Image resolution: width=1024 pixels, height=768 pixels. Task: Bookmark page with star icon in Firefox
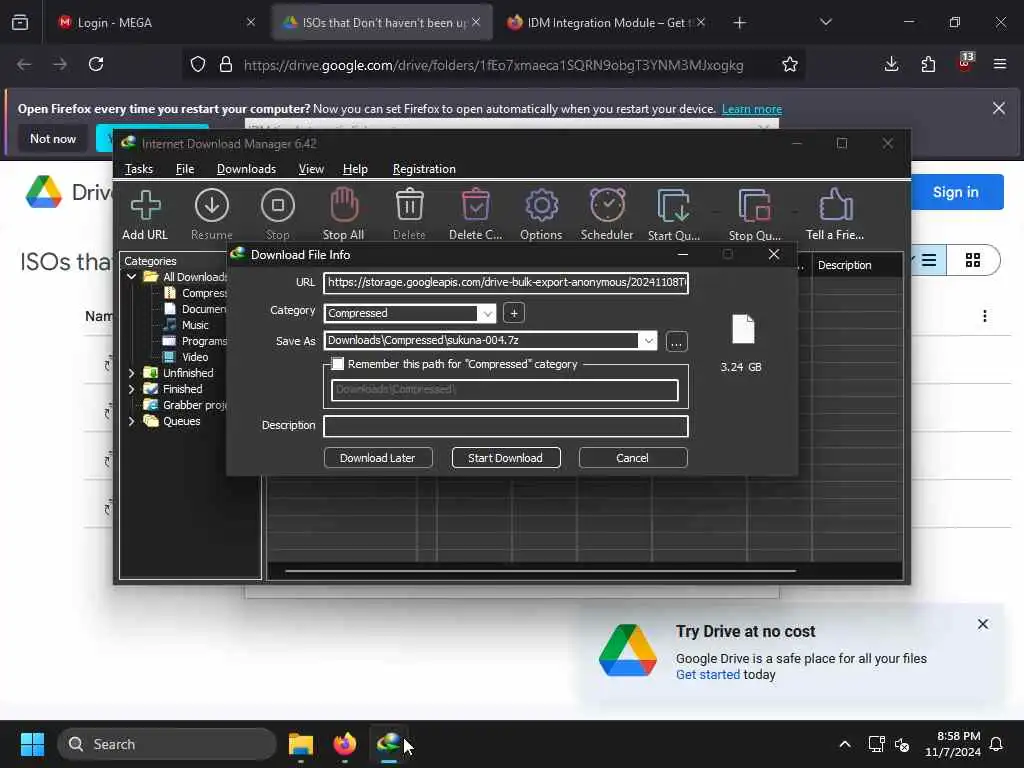pyautogui.click(x=790, y=65)
